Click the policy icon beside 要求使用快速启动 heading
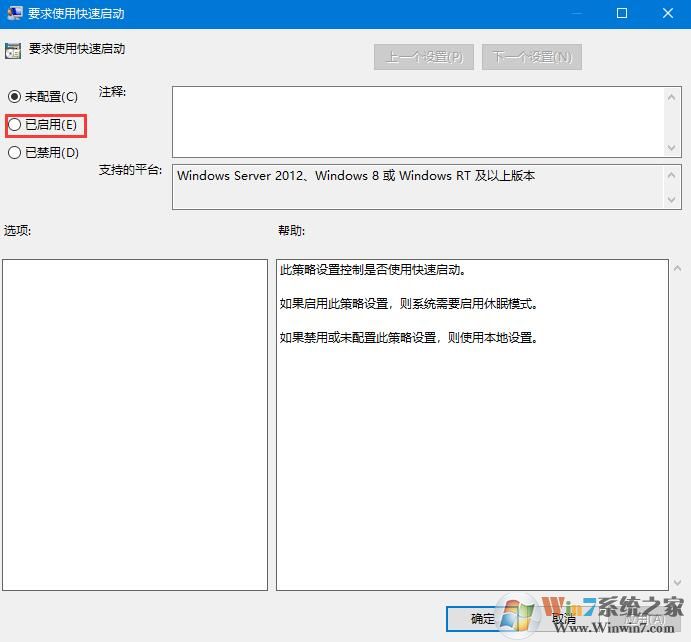Viewport: 691px width, 642px height. coord(13,51)
